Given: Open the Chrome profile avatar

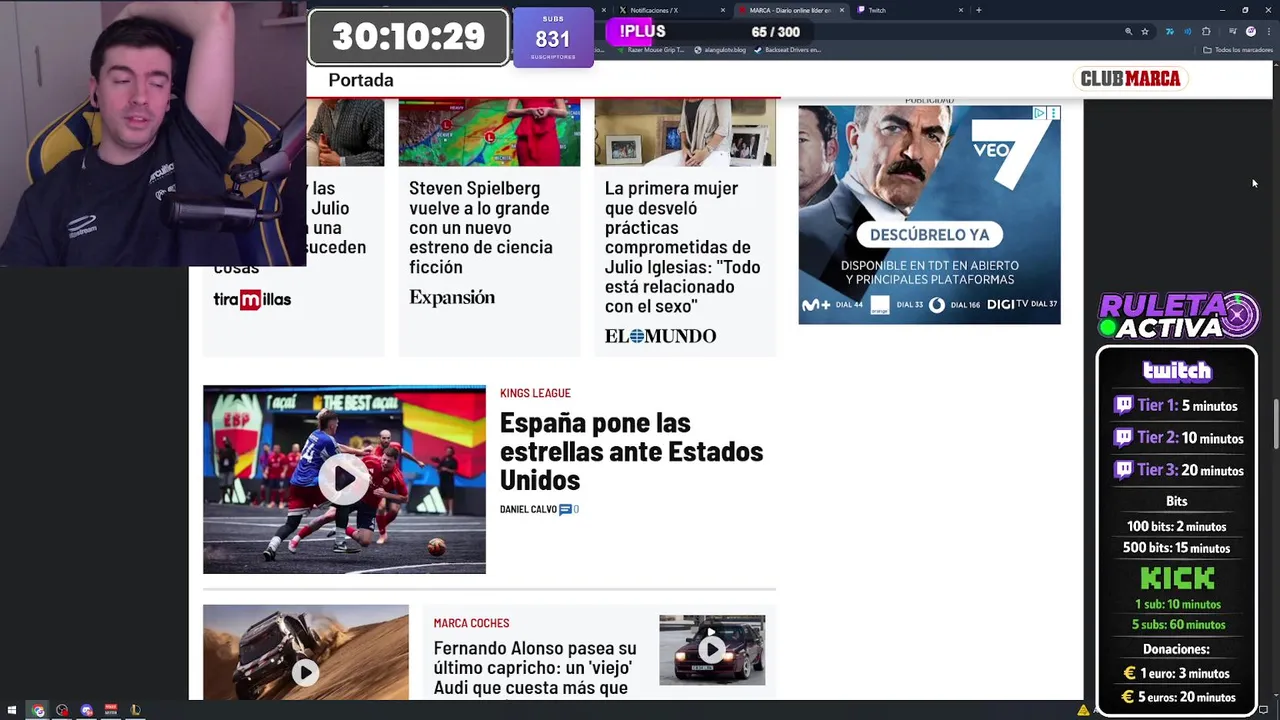Looking at the screenshot, I should click(x=1251, y=32).
